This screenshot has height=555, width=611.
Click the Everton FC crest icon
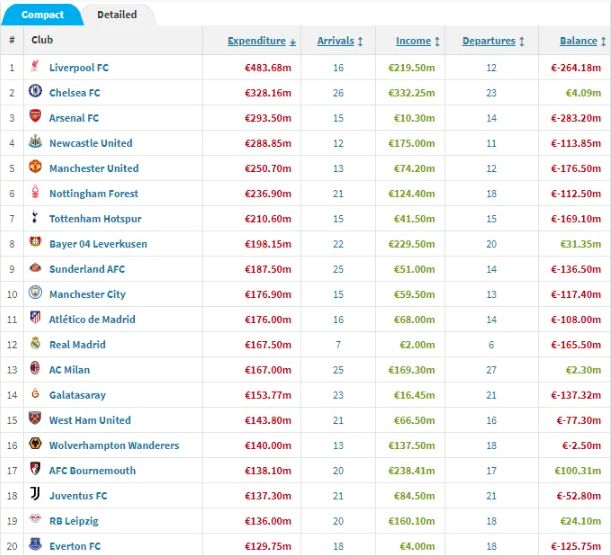pyautogui.click(x=35, y=544)
